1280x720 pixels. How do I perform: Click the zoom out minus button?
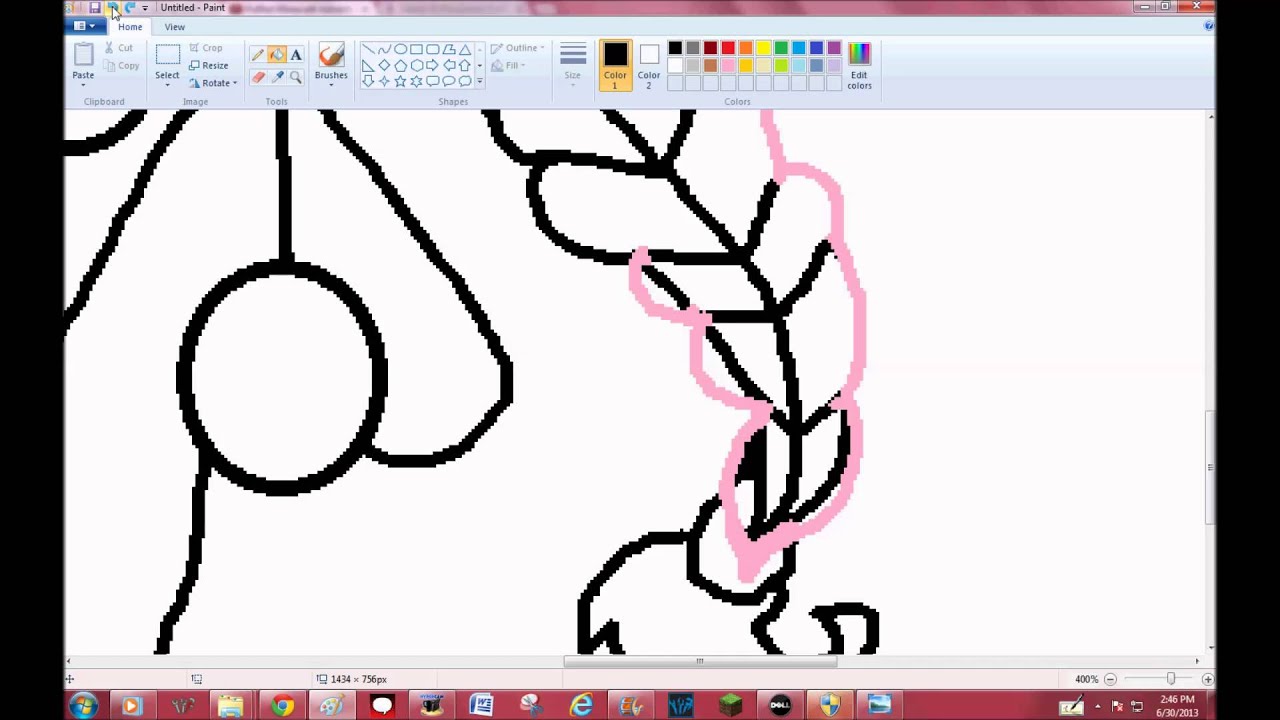click(1110, 679)
